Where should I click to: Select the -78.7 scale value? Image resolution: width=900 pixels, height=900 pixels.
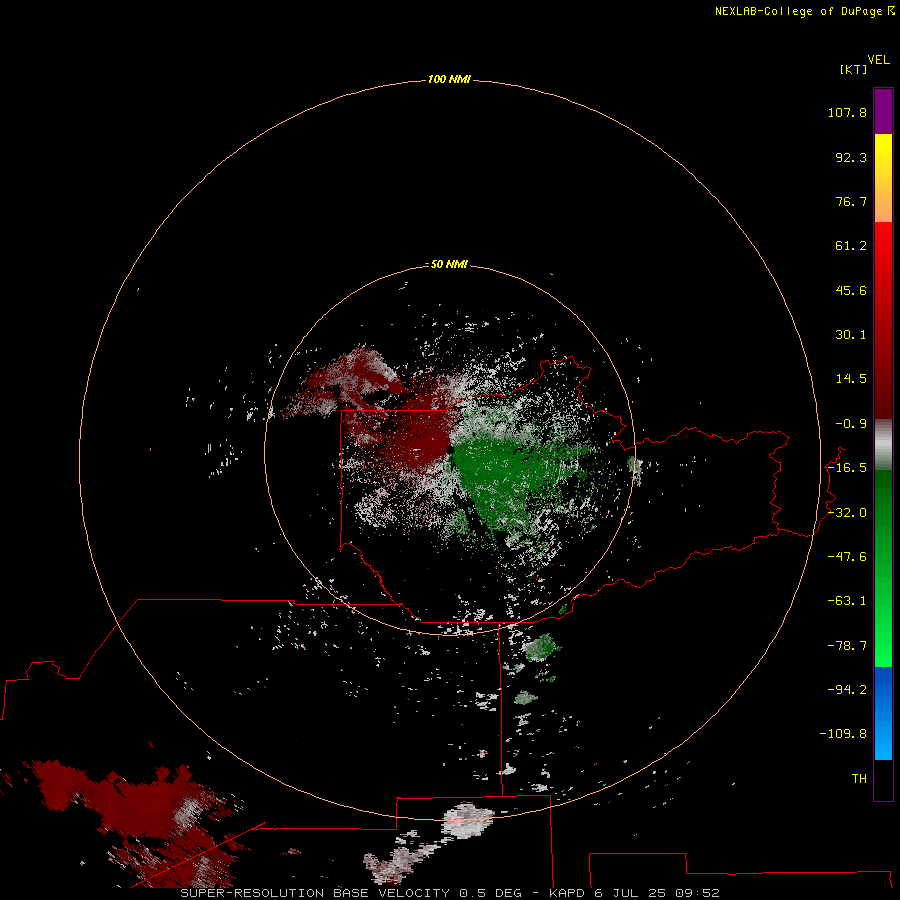(847, 646)
